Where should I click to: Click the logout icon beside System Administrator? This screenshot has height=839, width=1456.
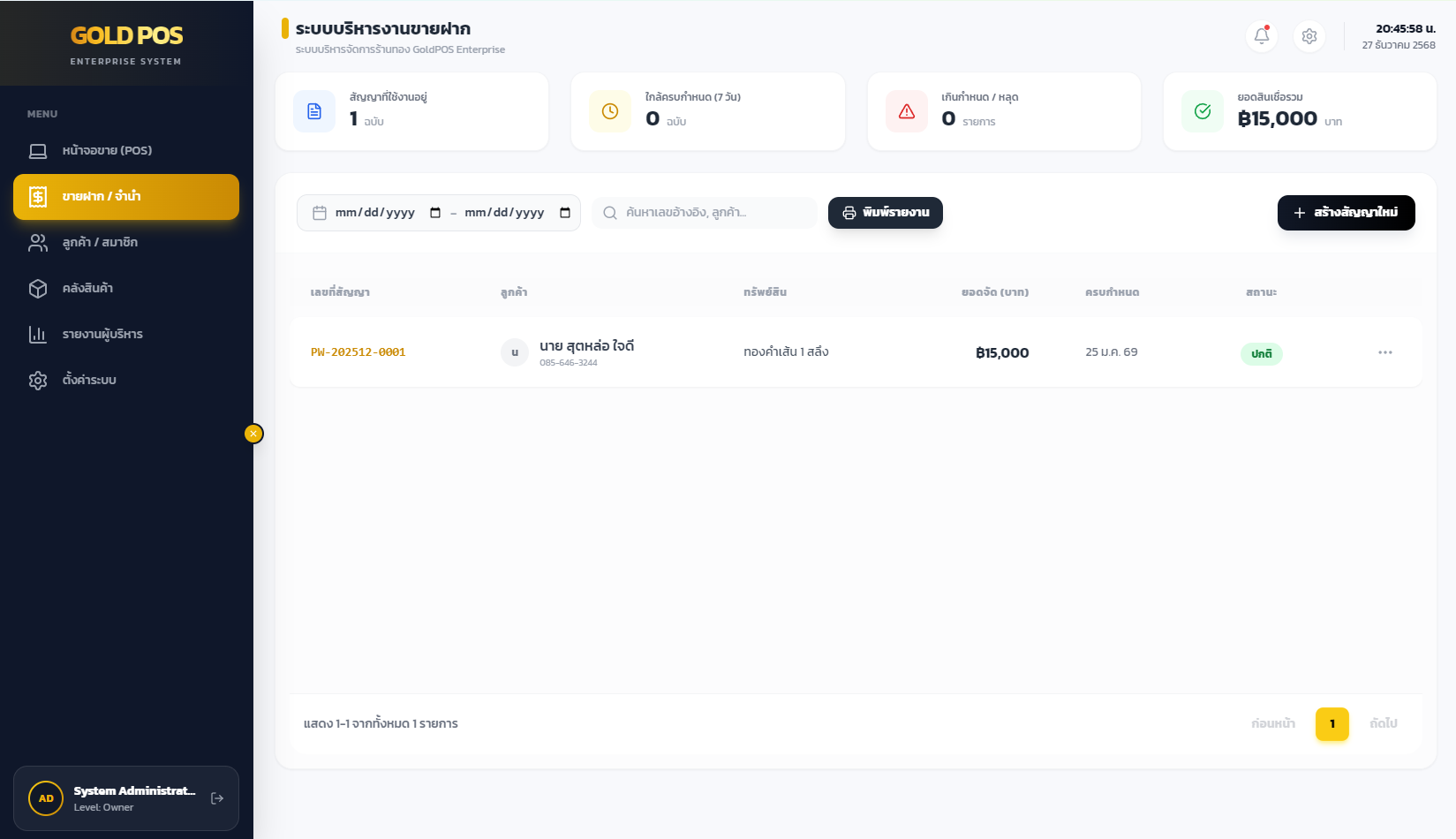(217, 798)
